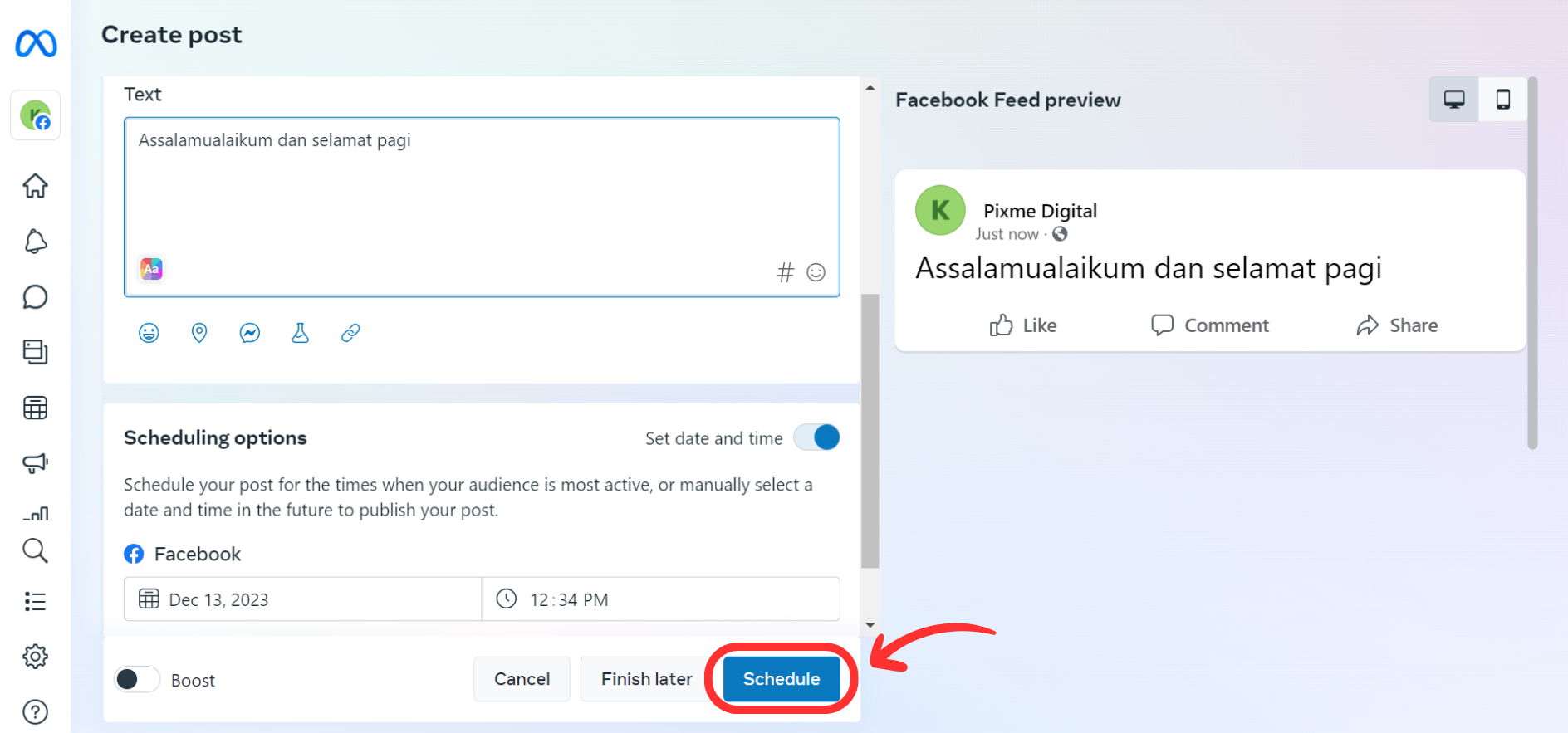
Task: Open Inbox chat bubble icon
Action: click(35, 296)
